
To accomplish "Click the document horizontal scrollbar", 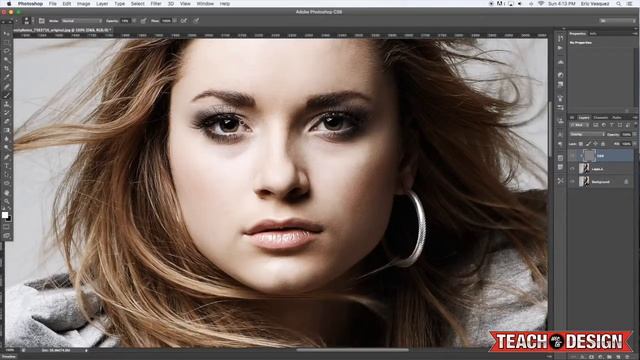I will coord(352,350).
